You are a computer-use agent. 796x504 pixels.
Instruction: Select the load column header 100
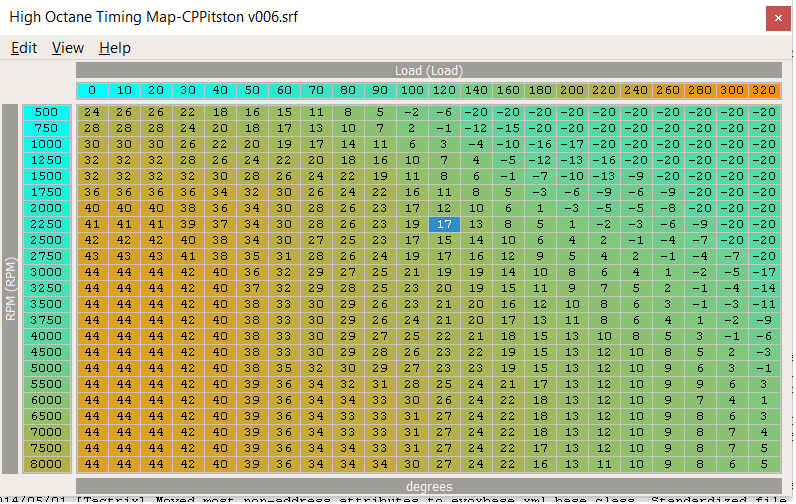click(411, 91)
